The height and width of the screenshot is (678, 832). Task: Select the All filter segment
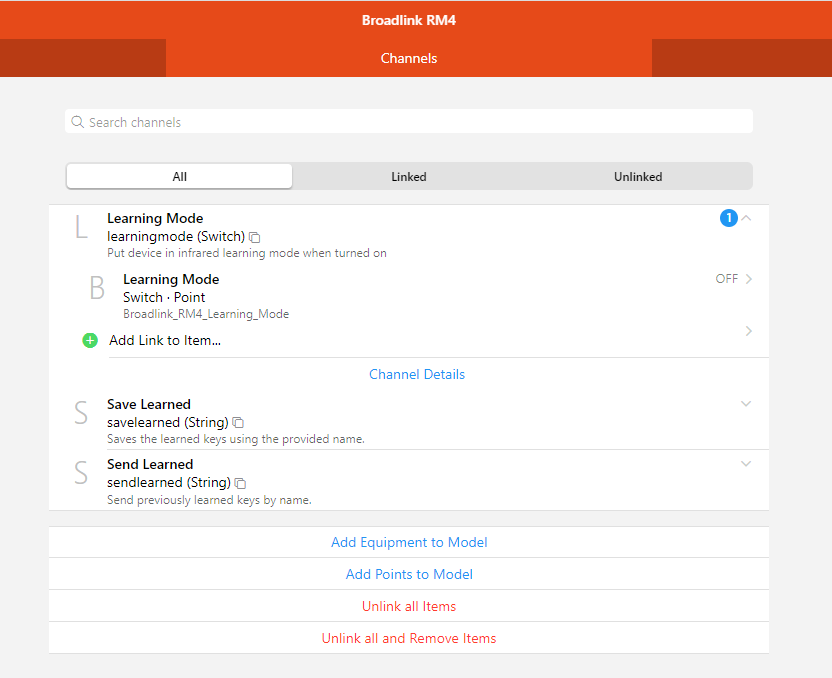(x=180, y=177)
